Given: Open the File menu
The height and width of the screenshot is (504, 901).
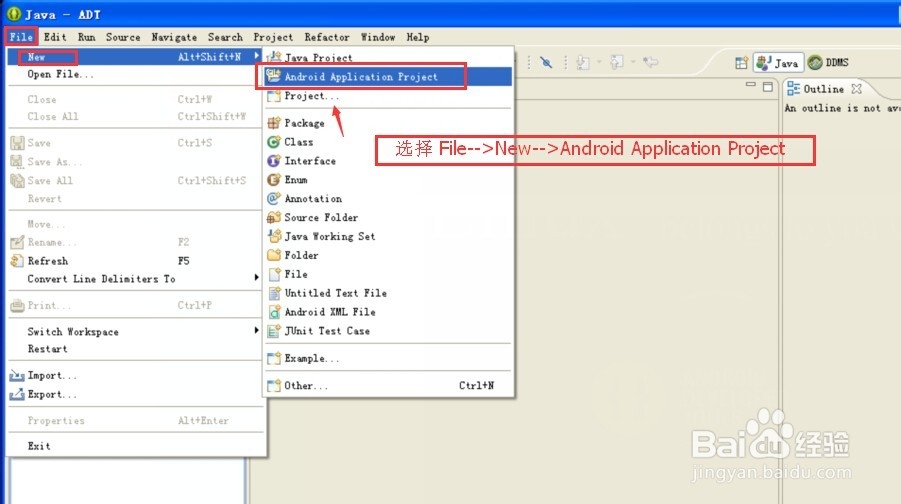Looking at the screenshot, I should (21, 37).
